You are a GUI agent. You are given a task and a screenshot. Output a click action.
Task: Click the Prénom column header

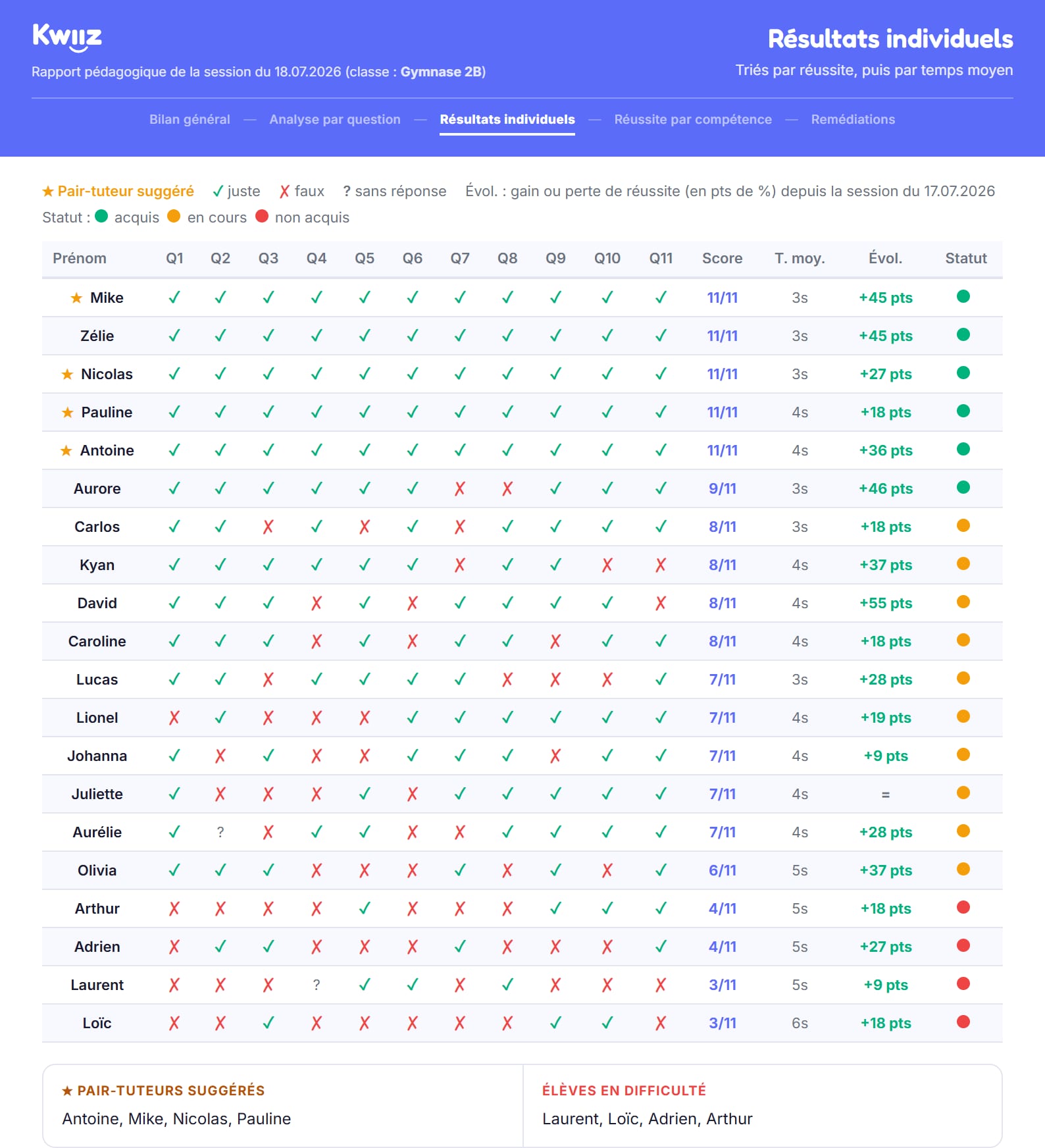coord(80,258)
